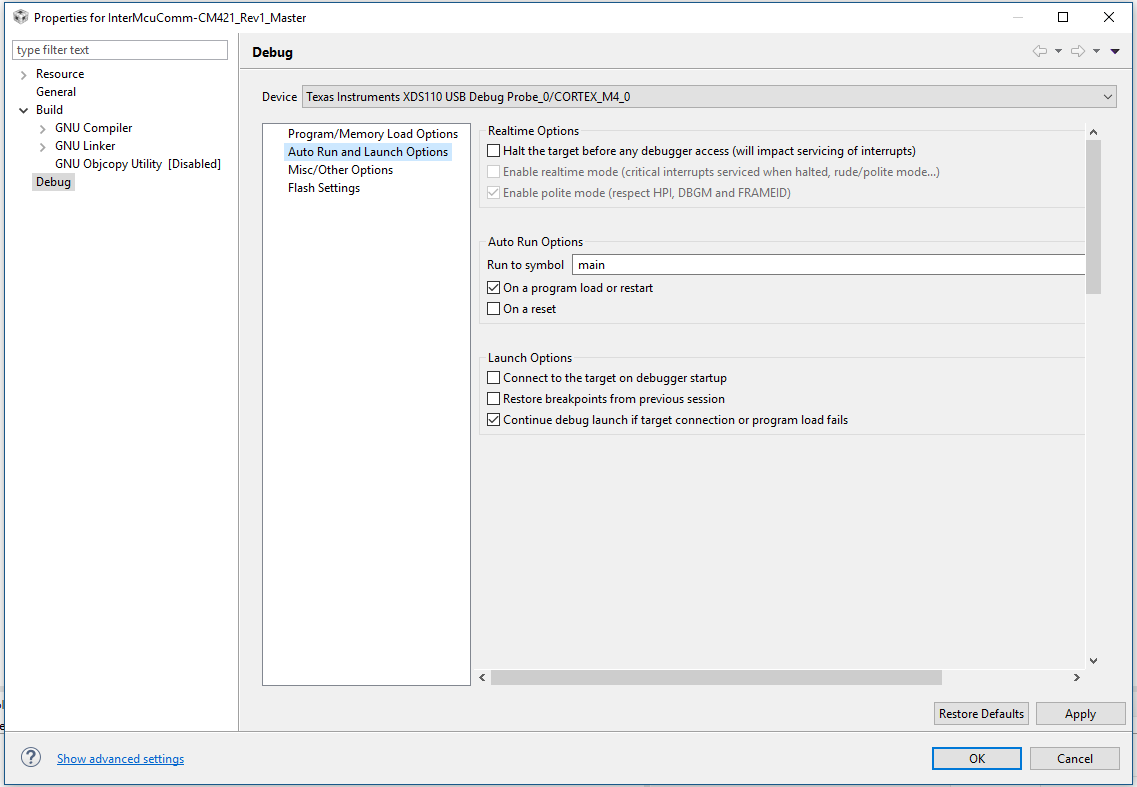This screenshot has width=1137, height=787.
Task: Open the forward history dropdown arrow
Action: coord(1096,51)
